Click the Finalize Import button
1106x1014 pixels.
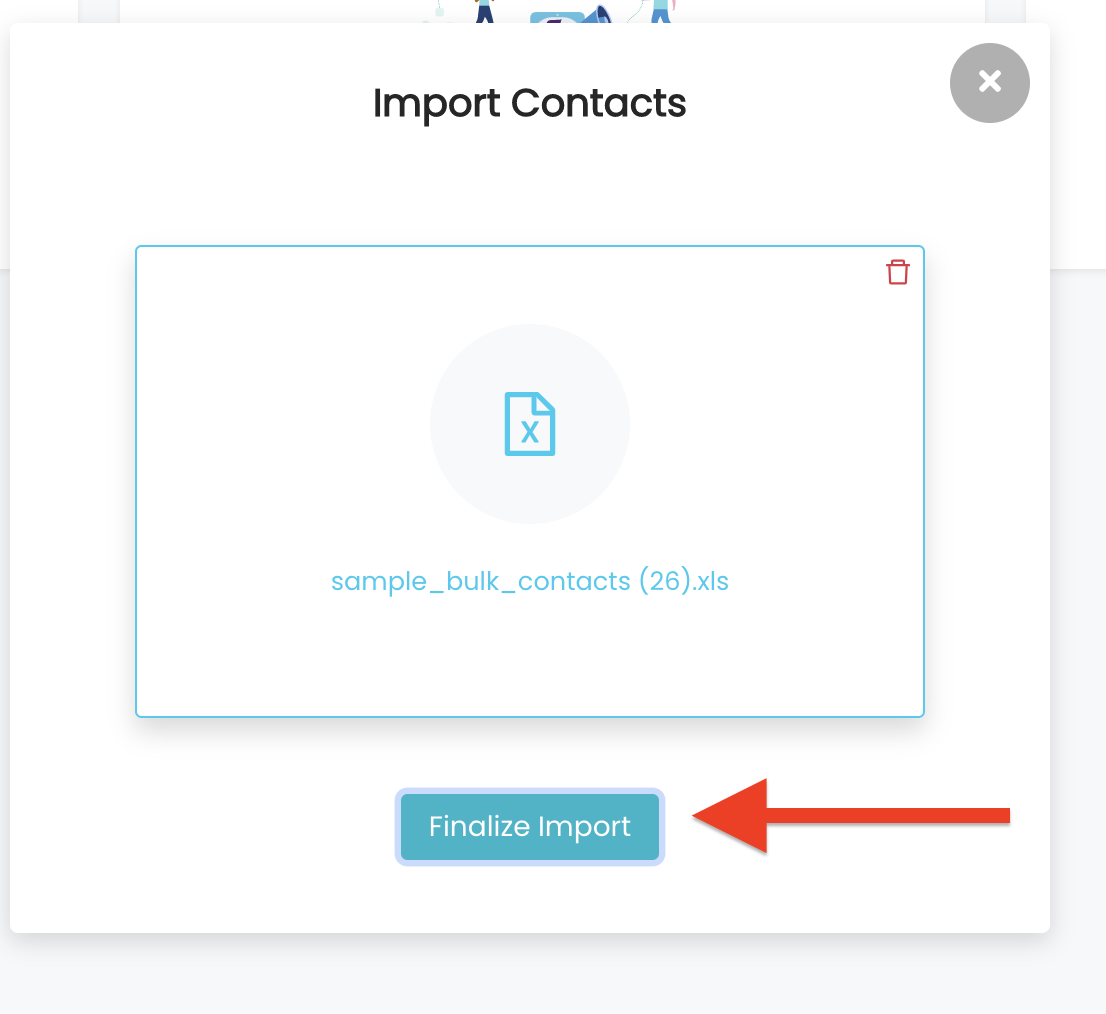pyautogui.click(x=530, y=826)
